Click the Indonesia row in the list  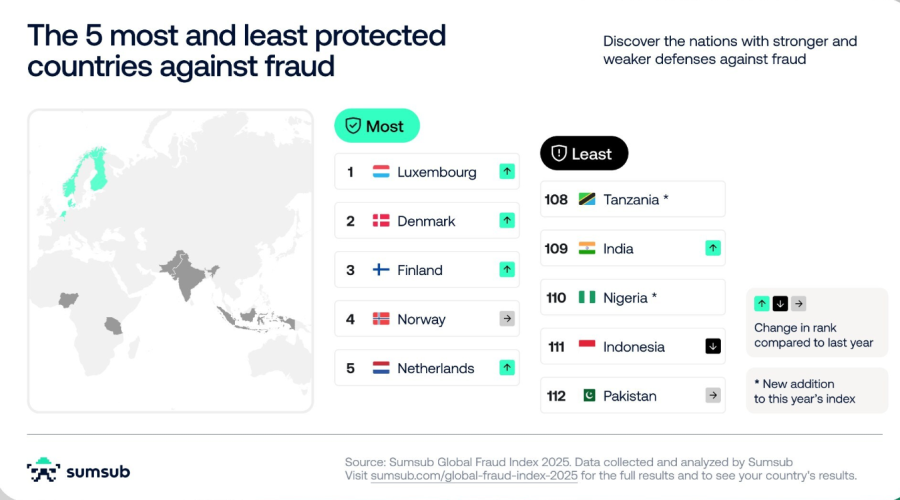tap(632, 346)
